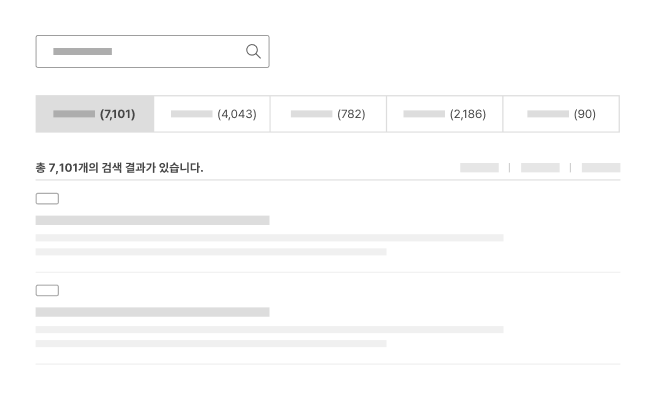Select the tab with (90) results
The image size is (656, 403).
pyautogui.click(x=561, y=114)
